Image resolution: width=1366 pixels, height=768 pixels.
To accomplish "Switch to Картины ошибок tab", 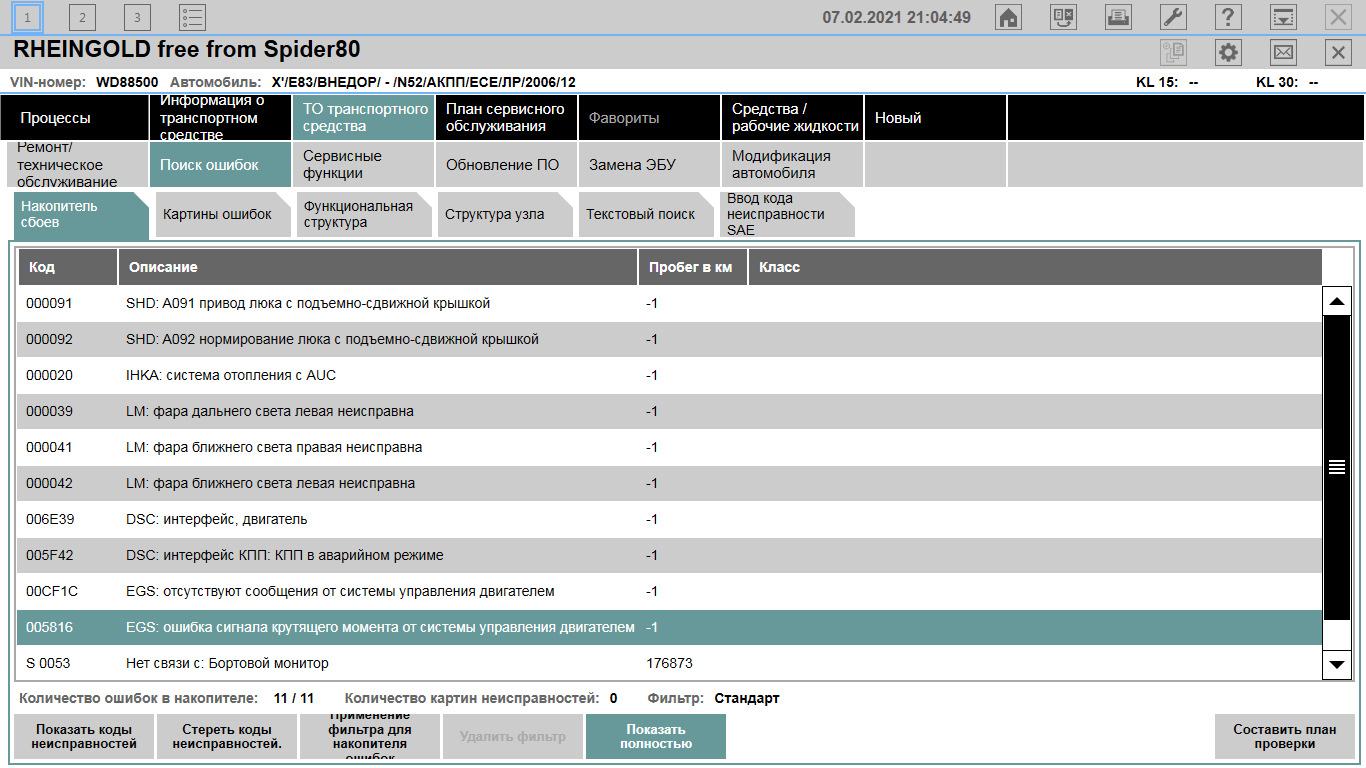I will (x=223, y=214).
